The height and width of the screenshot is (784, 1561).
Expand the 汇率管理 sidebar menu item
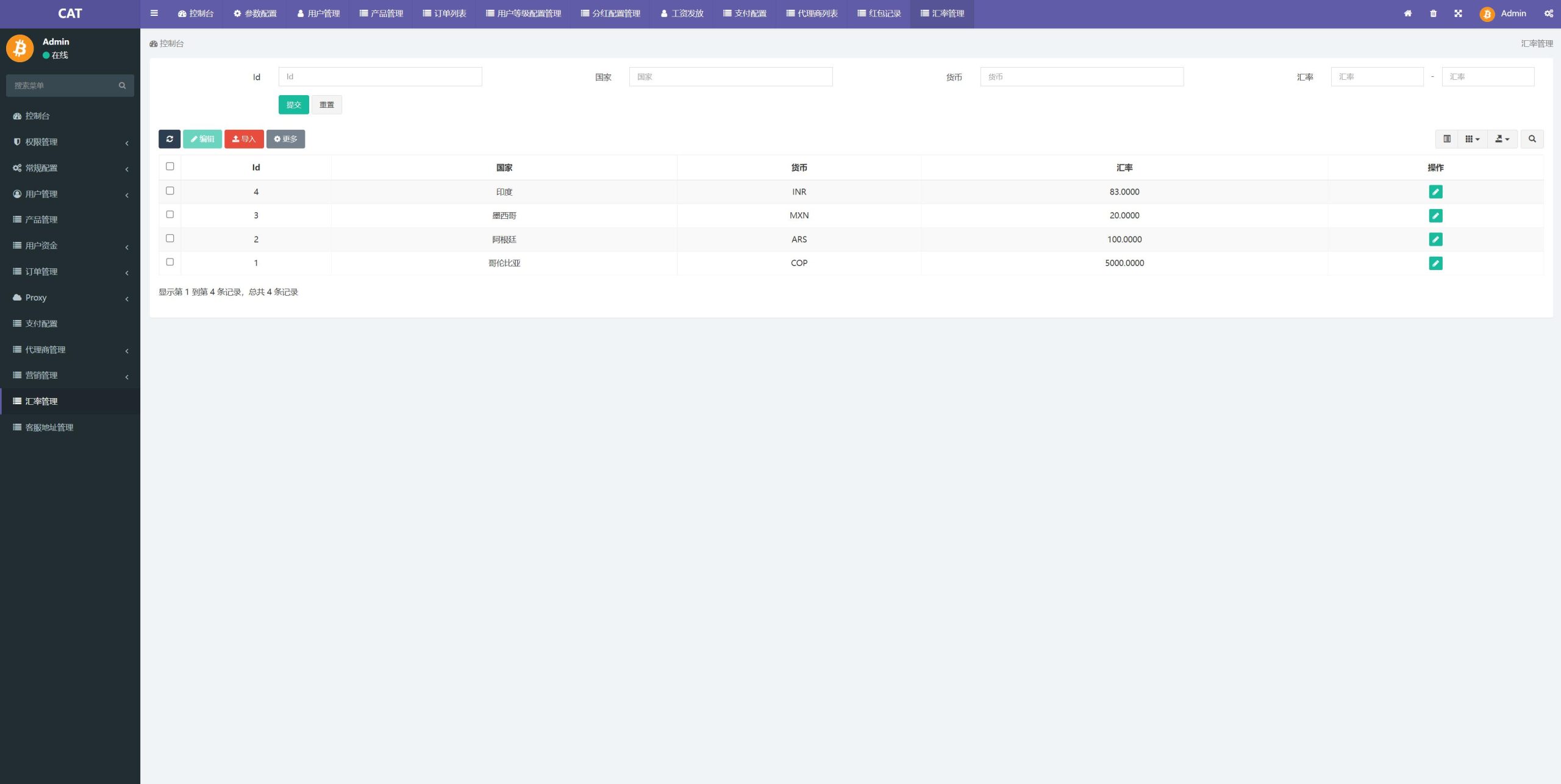click(x=70, y=401)
